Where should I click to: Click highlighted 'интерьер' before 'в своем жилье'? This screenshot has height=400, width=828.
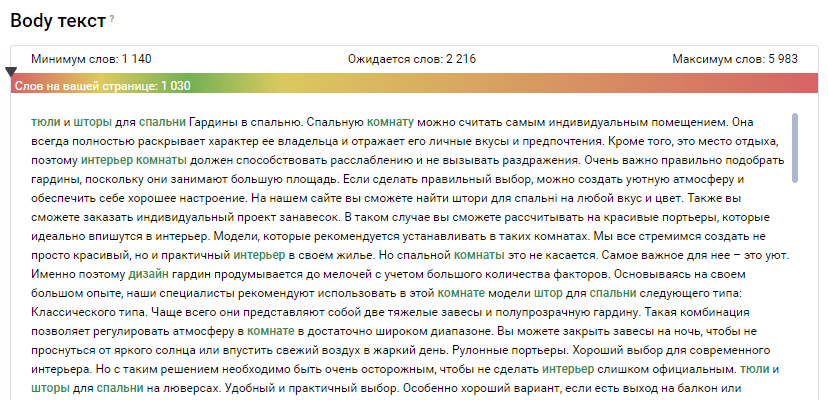click(x=259, y=255)
